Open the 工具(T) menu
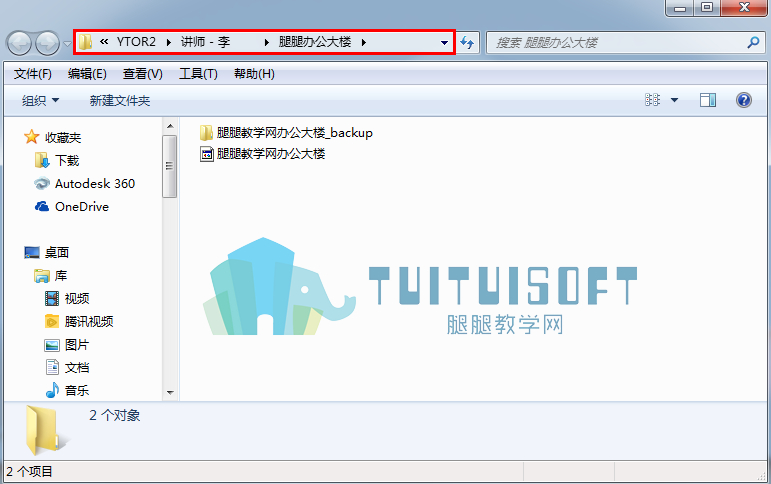 pos(198,74)
